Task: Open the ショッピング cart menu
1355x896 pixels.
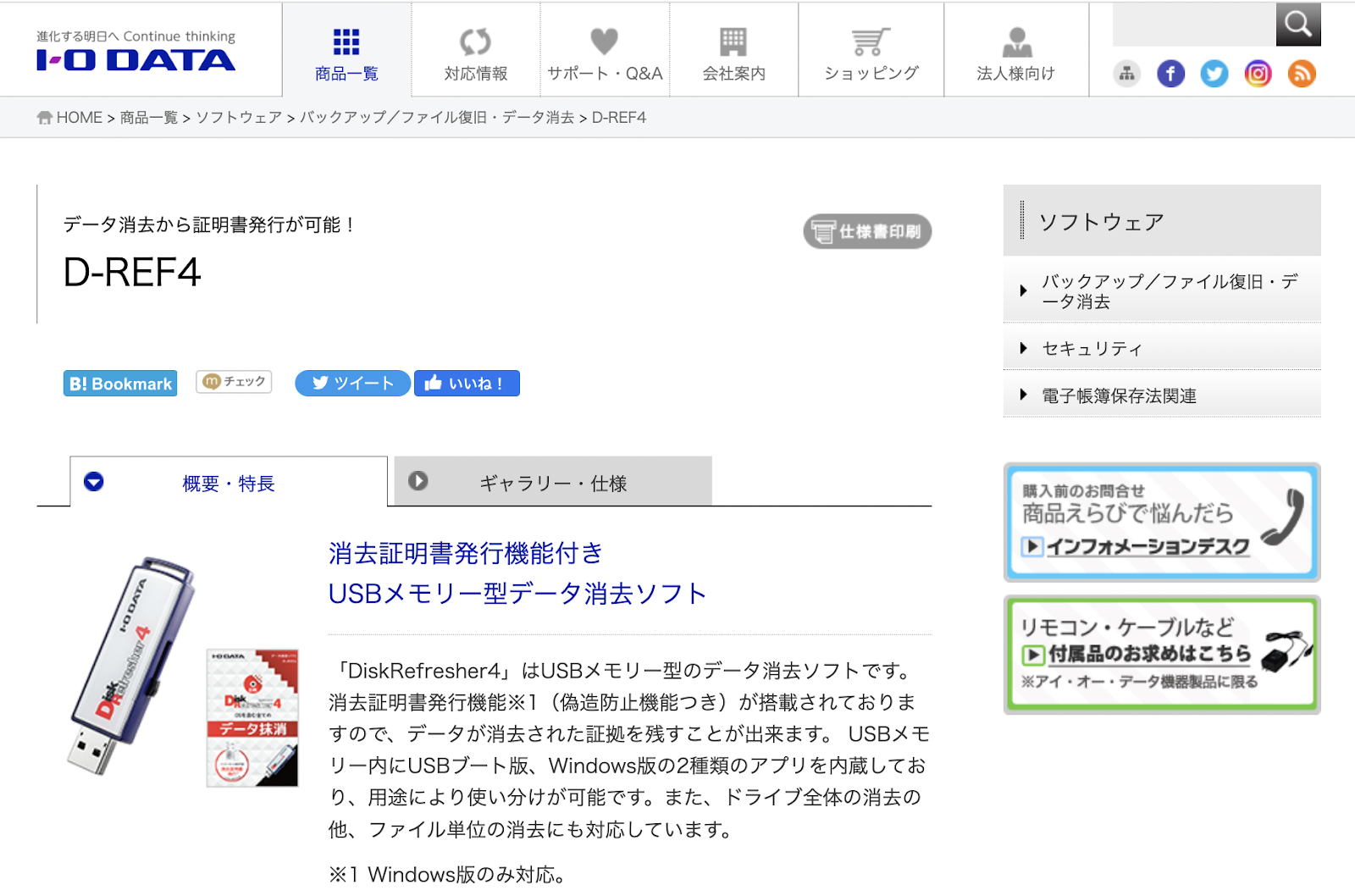Action: tap(871, 51)
